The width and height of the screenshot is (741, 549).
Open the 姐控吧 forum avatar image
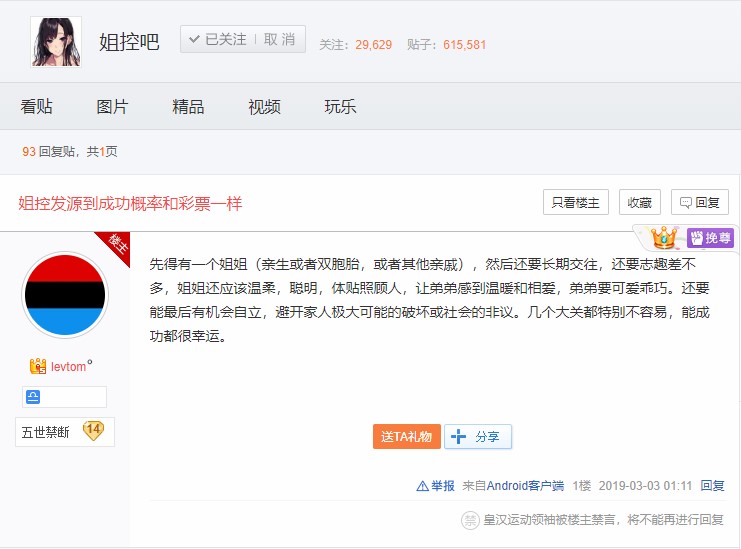(56, 42)
